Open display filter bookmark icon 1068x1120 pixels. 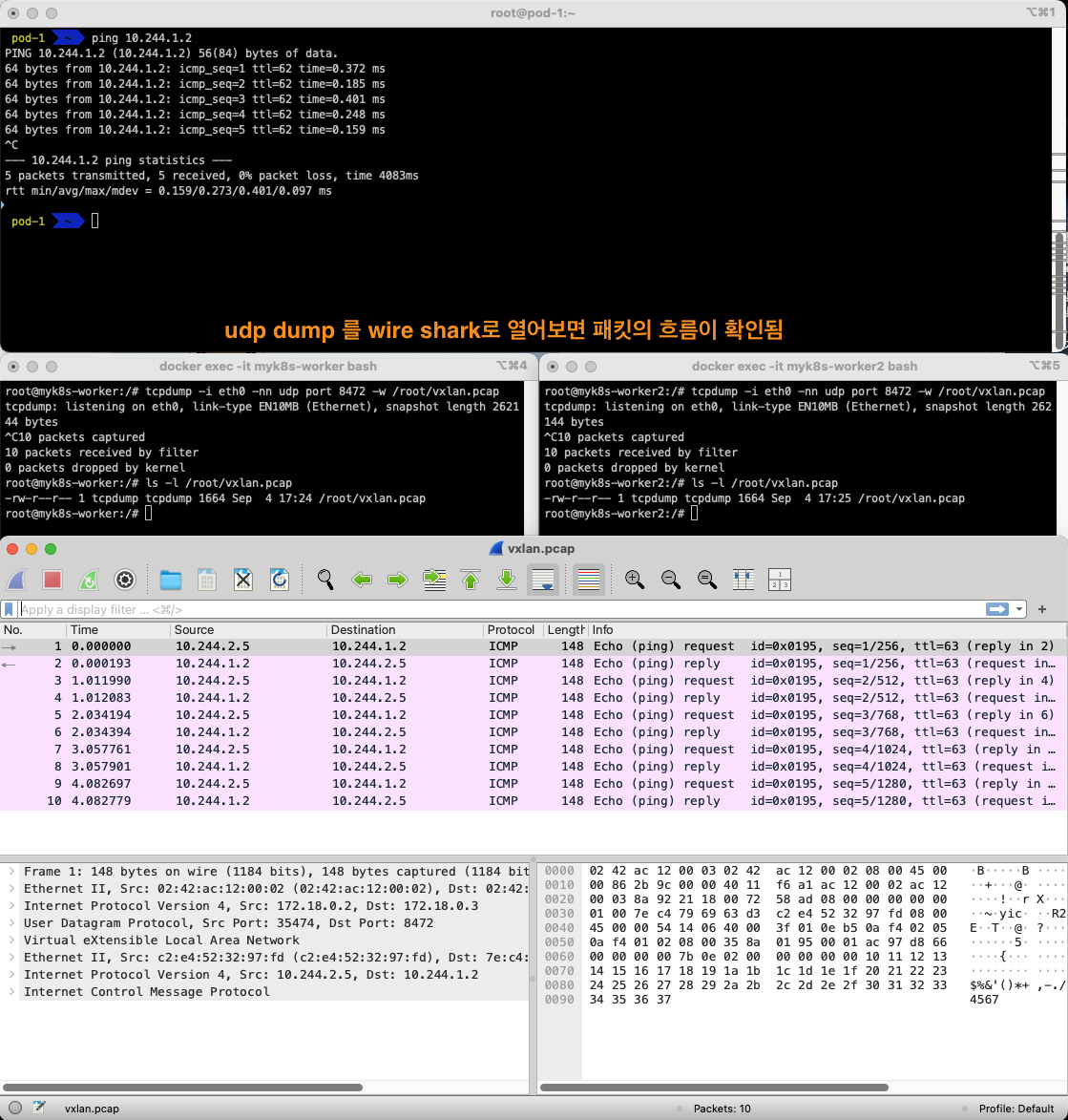pos(9,609)
